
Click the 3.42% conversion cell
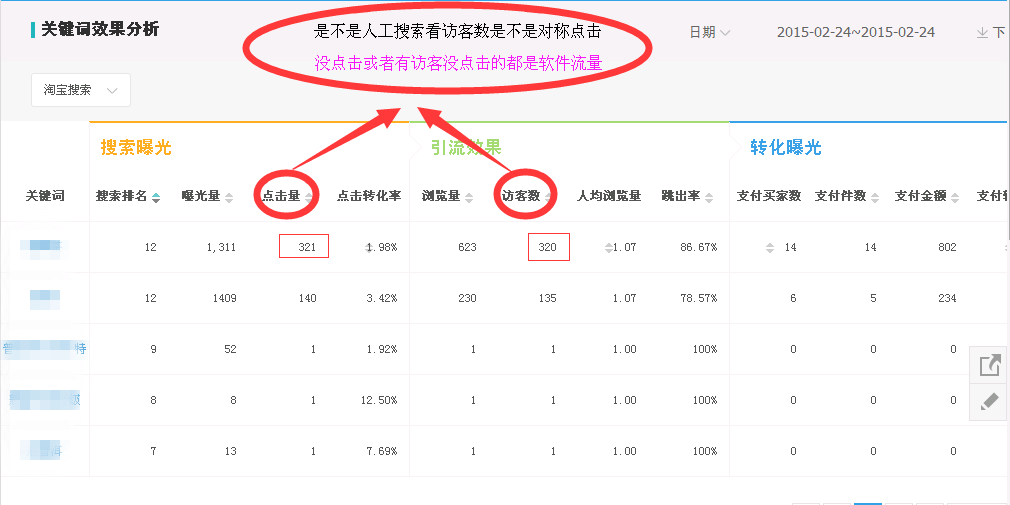(x=382, y=298)
